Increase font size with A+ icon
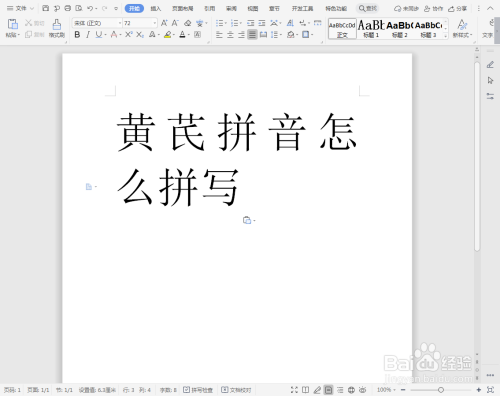500x396 pixels. click(164, 23)
